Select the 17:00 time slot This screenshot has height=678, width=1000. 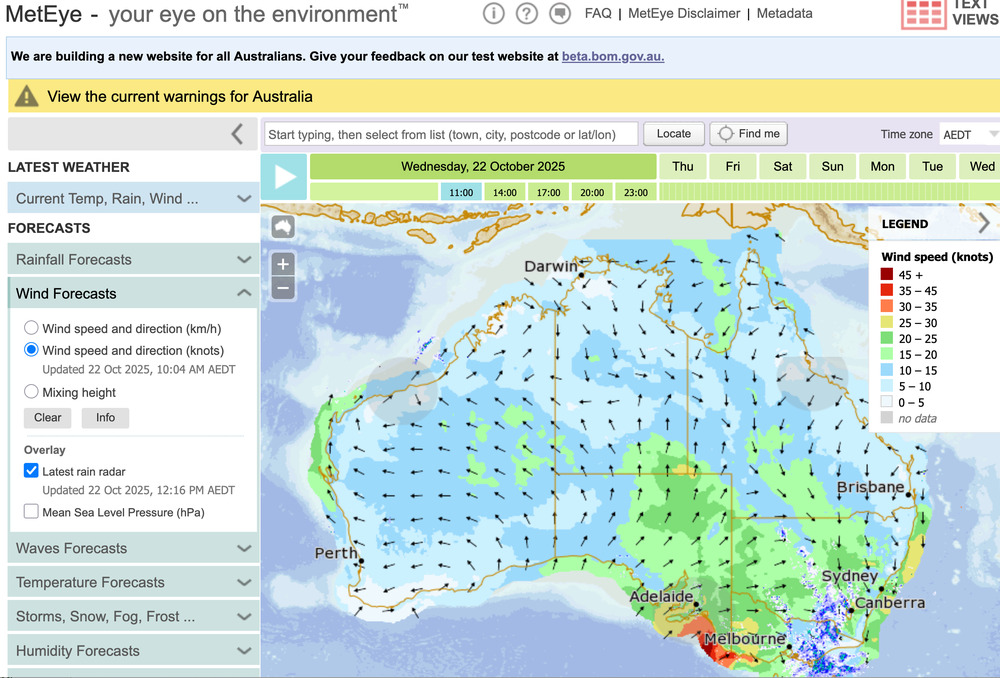coord(548,192)
